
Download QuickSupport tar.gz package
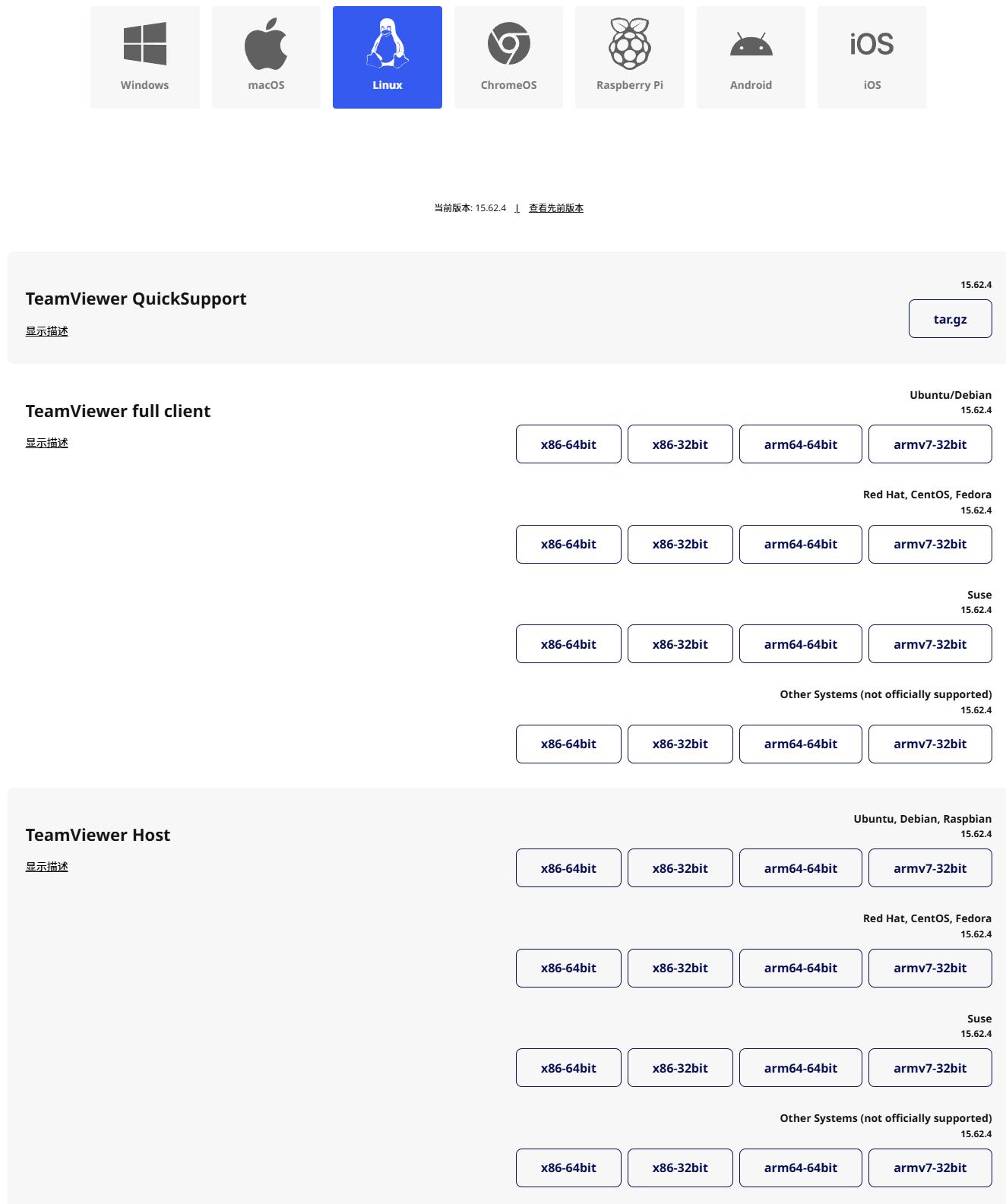pyautogui.click(x=950, y=319)
